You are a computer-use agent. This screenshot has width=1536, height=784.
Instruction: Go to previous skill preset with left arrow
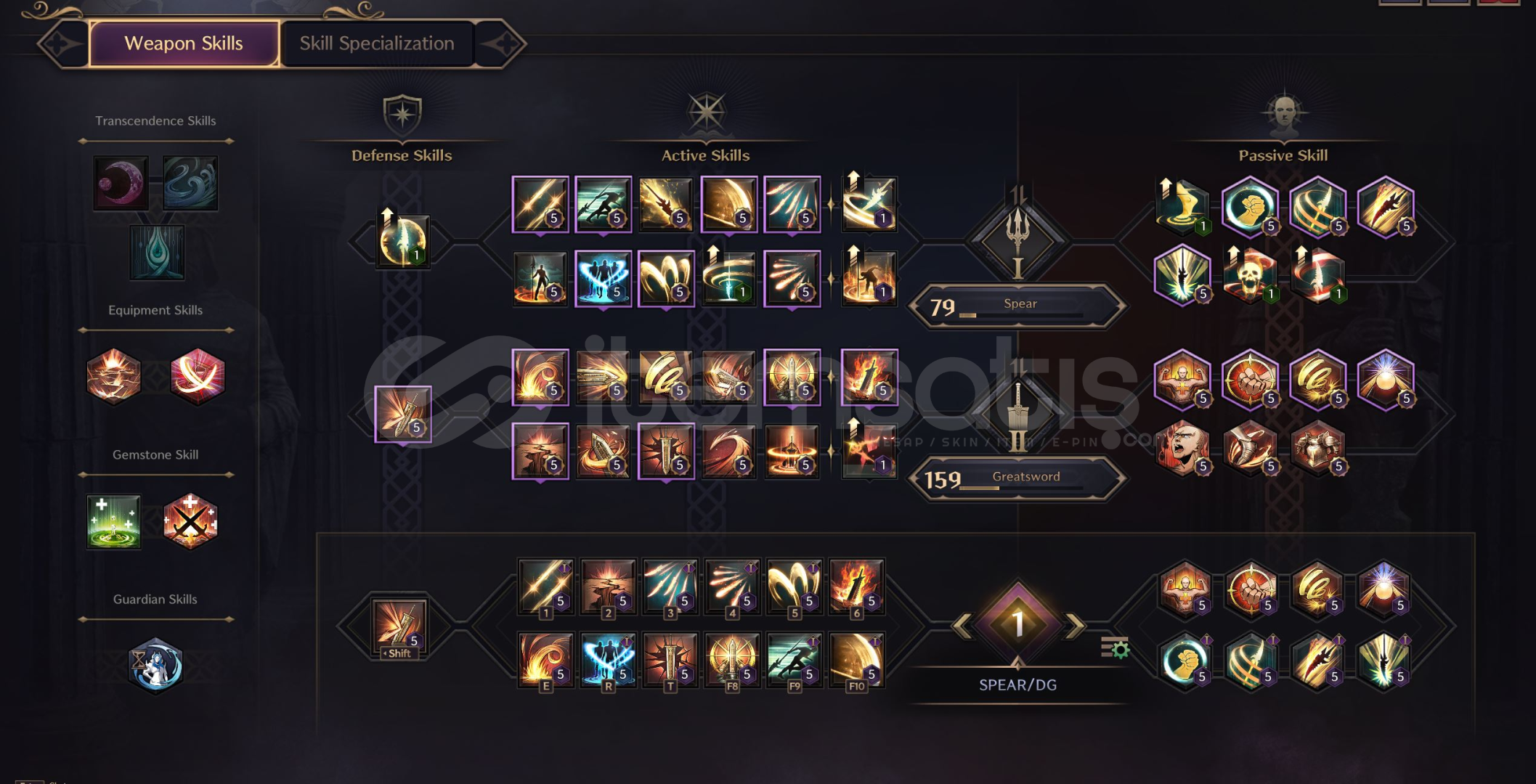[963, 625]
